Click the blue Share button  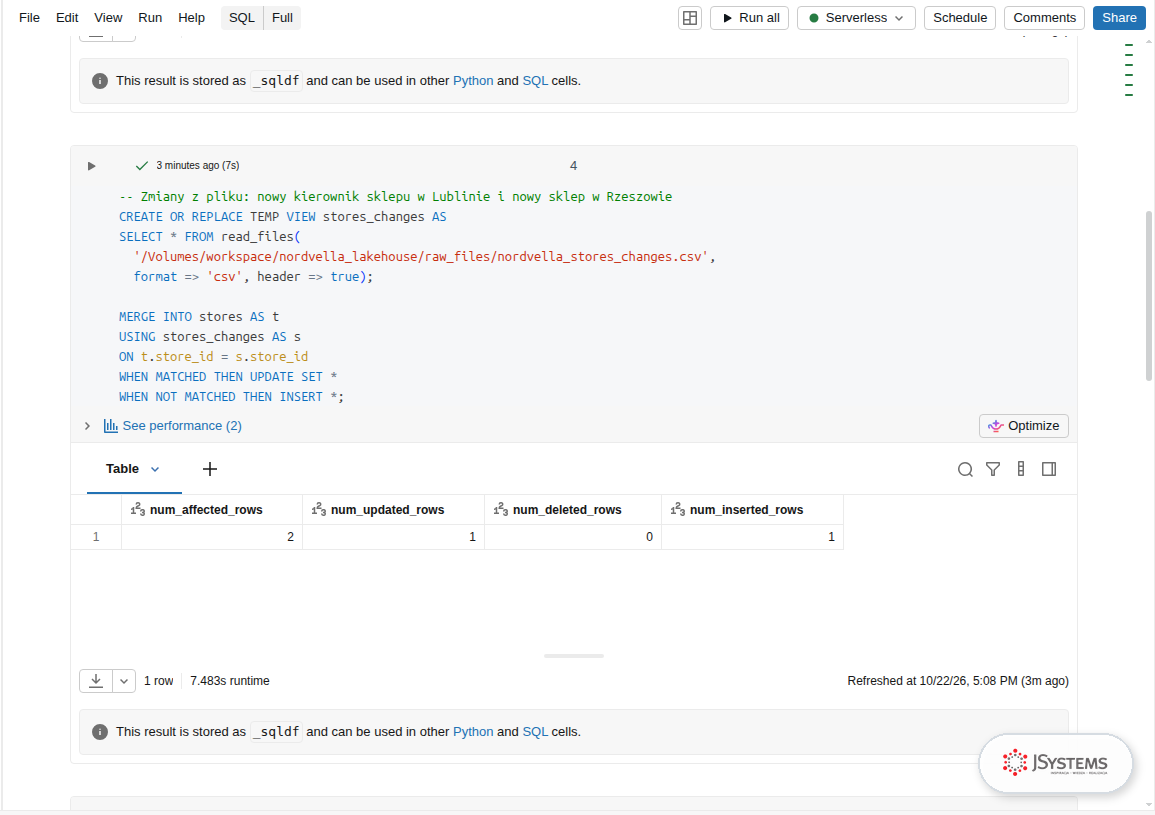tap(1119, 18)
